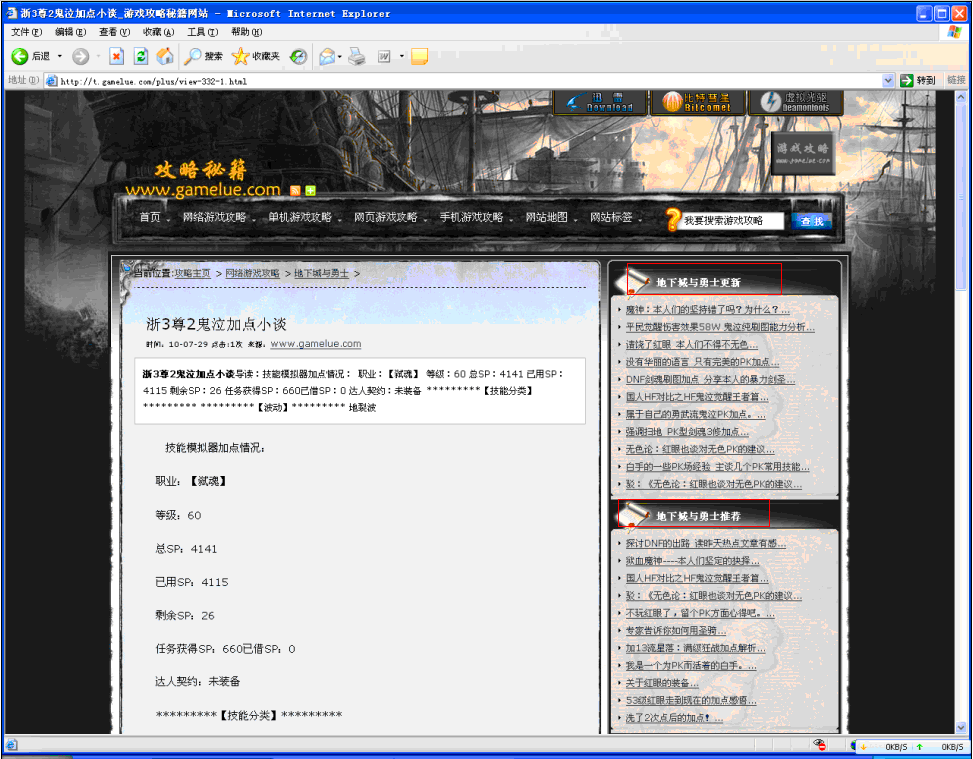This screenshot has width=973, height=759.
Task: Click the www.gamelue.com source link
Action: (x=316, y=344)
